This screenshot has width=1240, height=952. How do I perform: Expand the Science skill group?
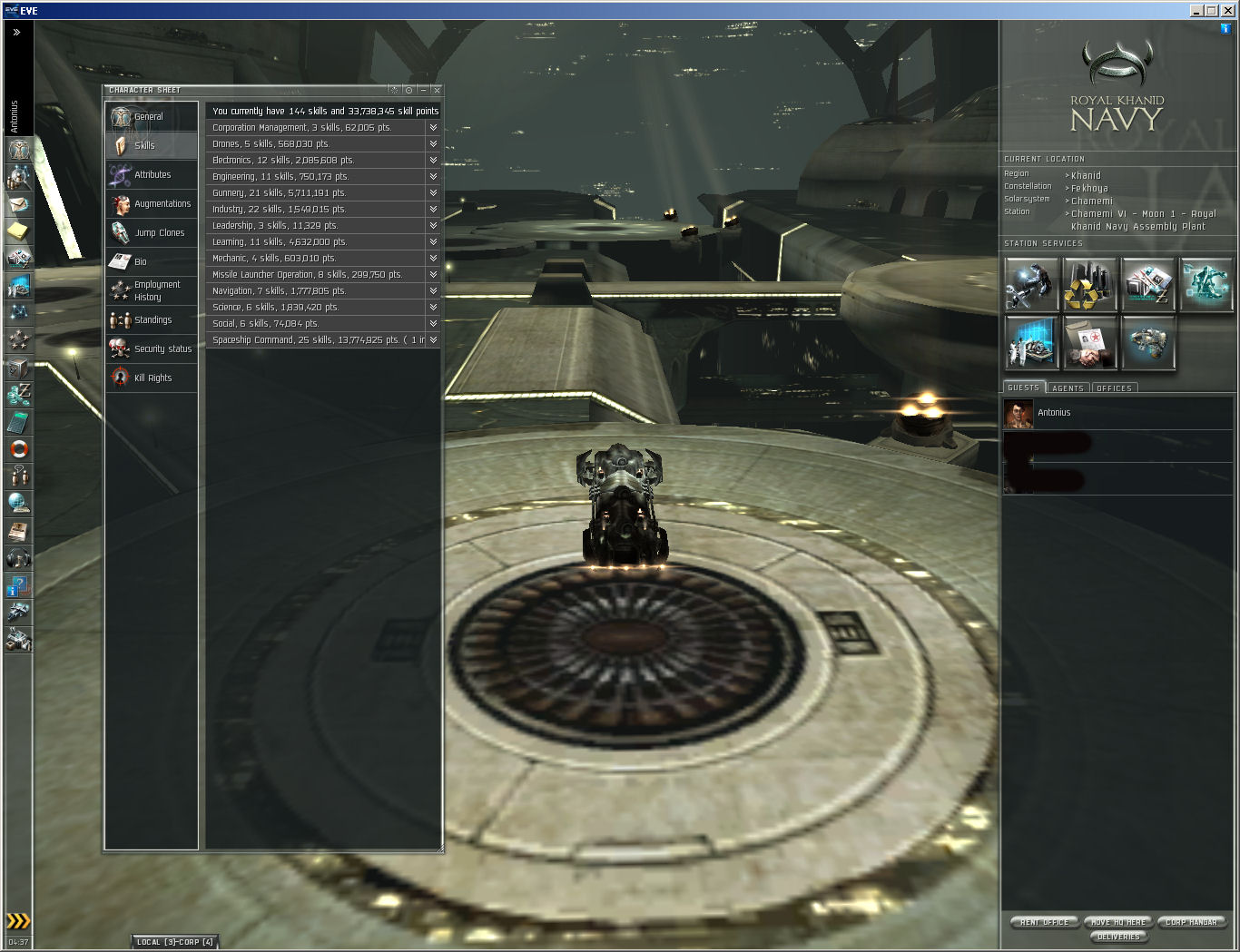tap(433, 308)
